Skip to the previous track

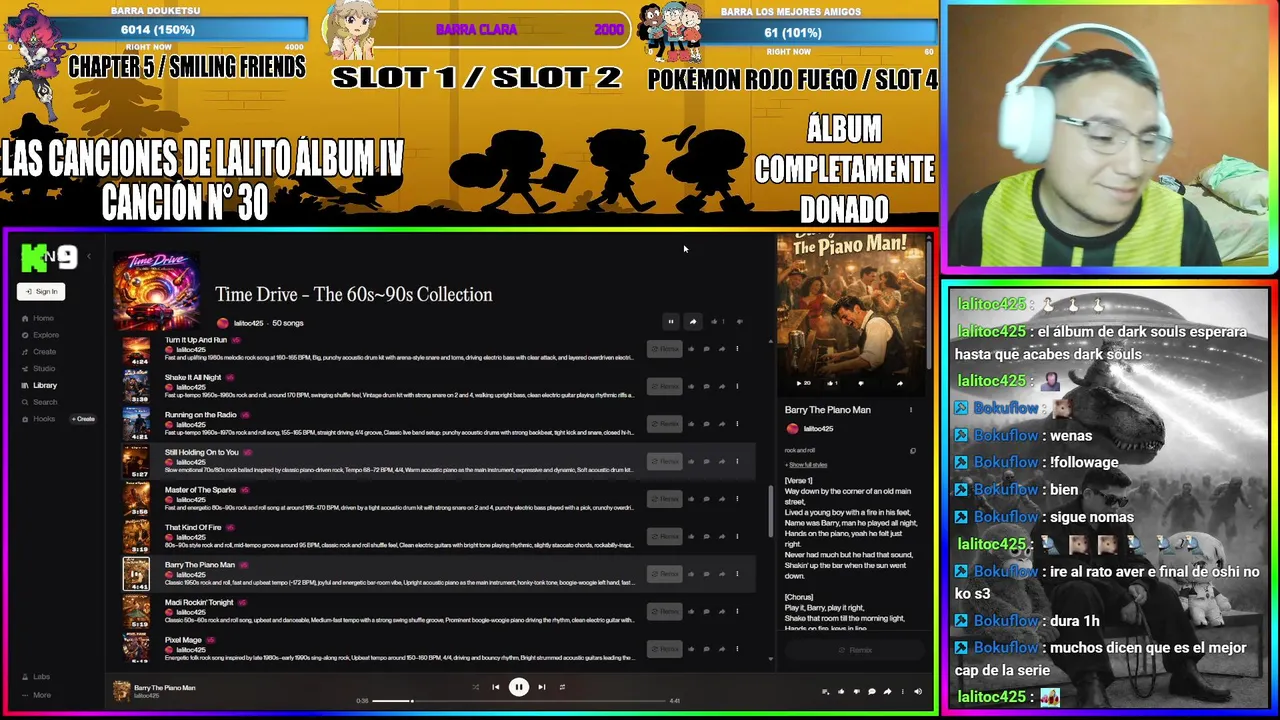pyautogui.click(x=495, y=687)
